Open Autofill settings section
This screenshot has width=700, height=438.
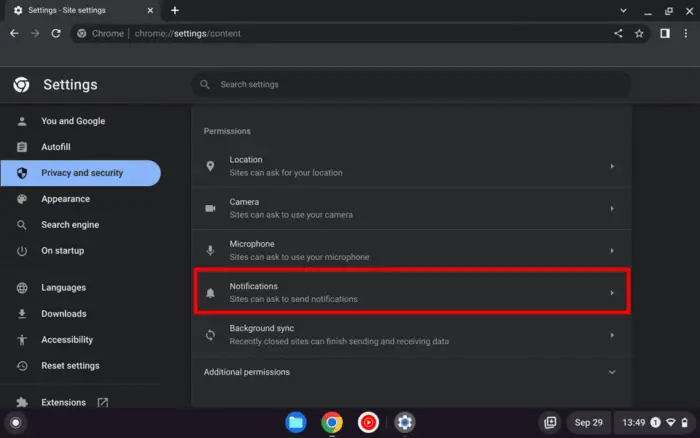tap(80, 147)
